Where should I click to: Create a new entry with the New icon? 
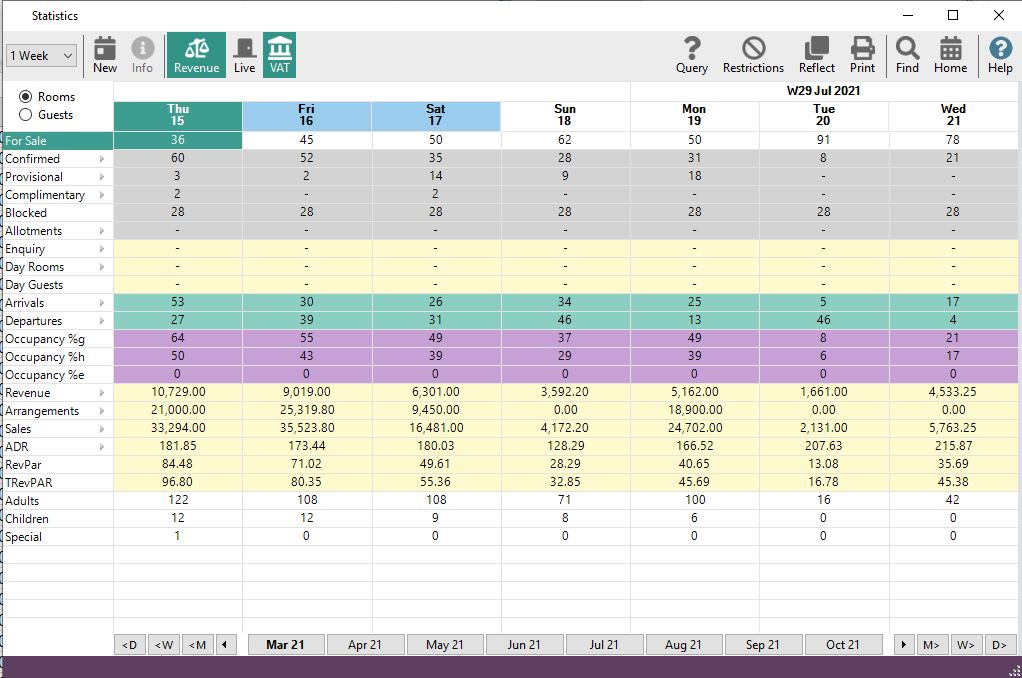104,54
